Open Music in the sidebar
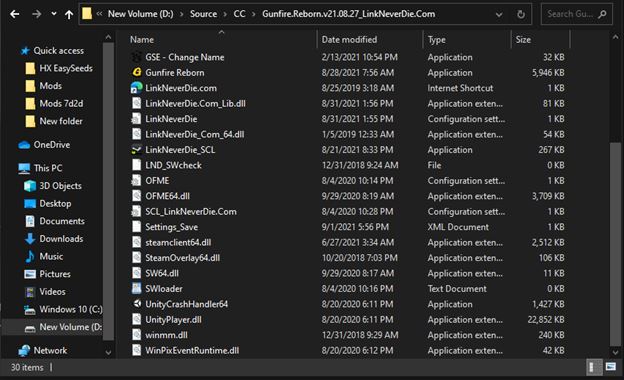Viewport: 624px width, 380px height. point(51,256)
